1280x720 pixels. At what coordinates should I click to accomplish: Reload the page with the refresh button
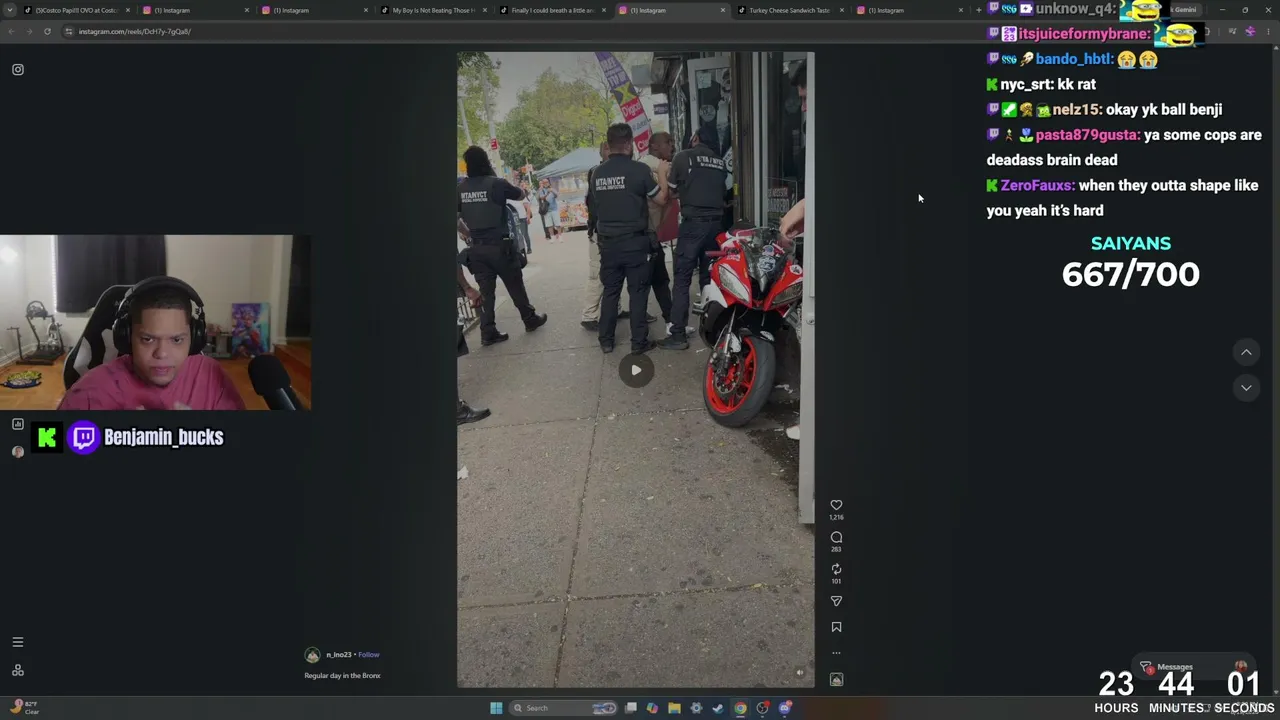47,31
